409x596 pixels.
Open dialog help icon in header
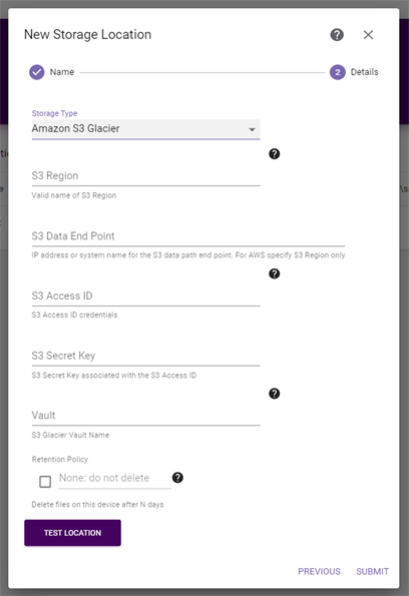337,35
